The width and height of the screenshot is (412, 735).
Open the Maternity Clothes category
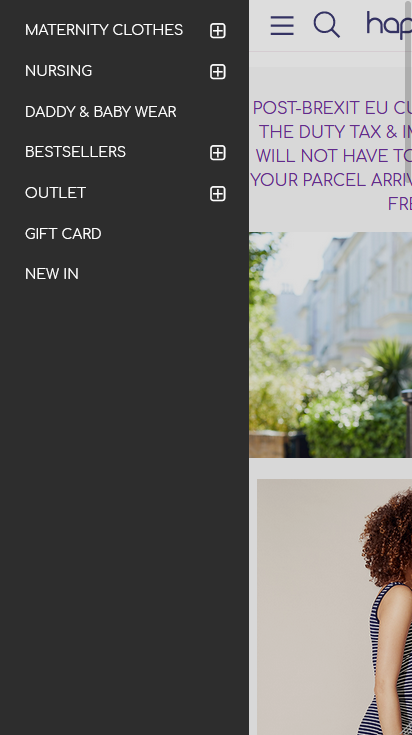click(x=104, y=30)
